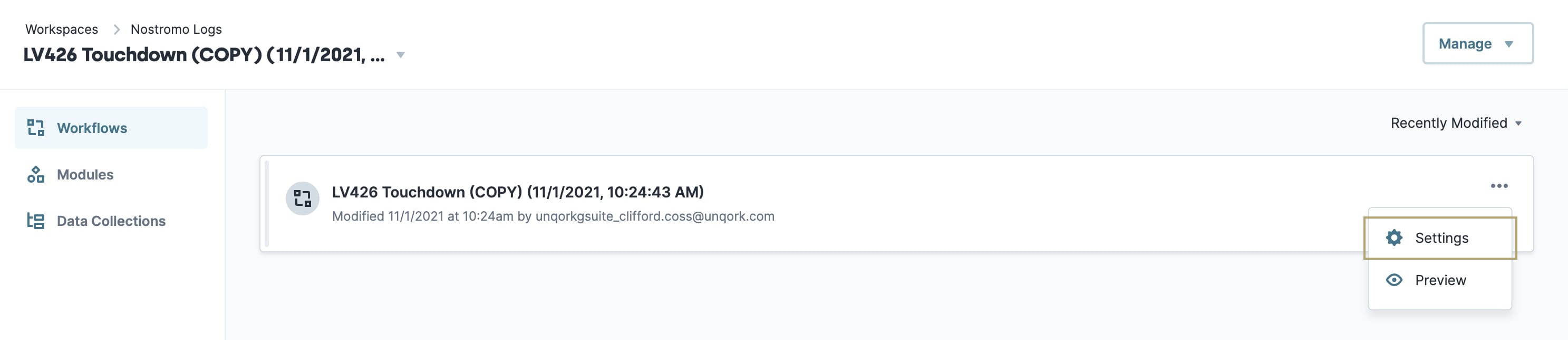Click the gear icon beside Settings
This screenshot has height=340, width=1568.
(1394, 238)
